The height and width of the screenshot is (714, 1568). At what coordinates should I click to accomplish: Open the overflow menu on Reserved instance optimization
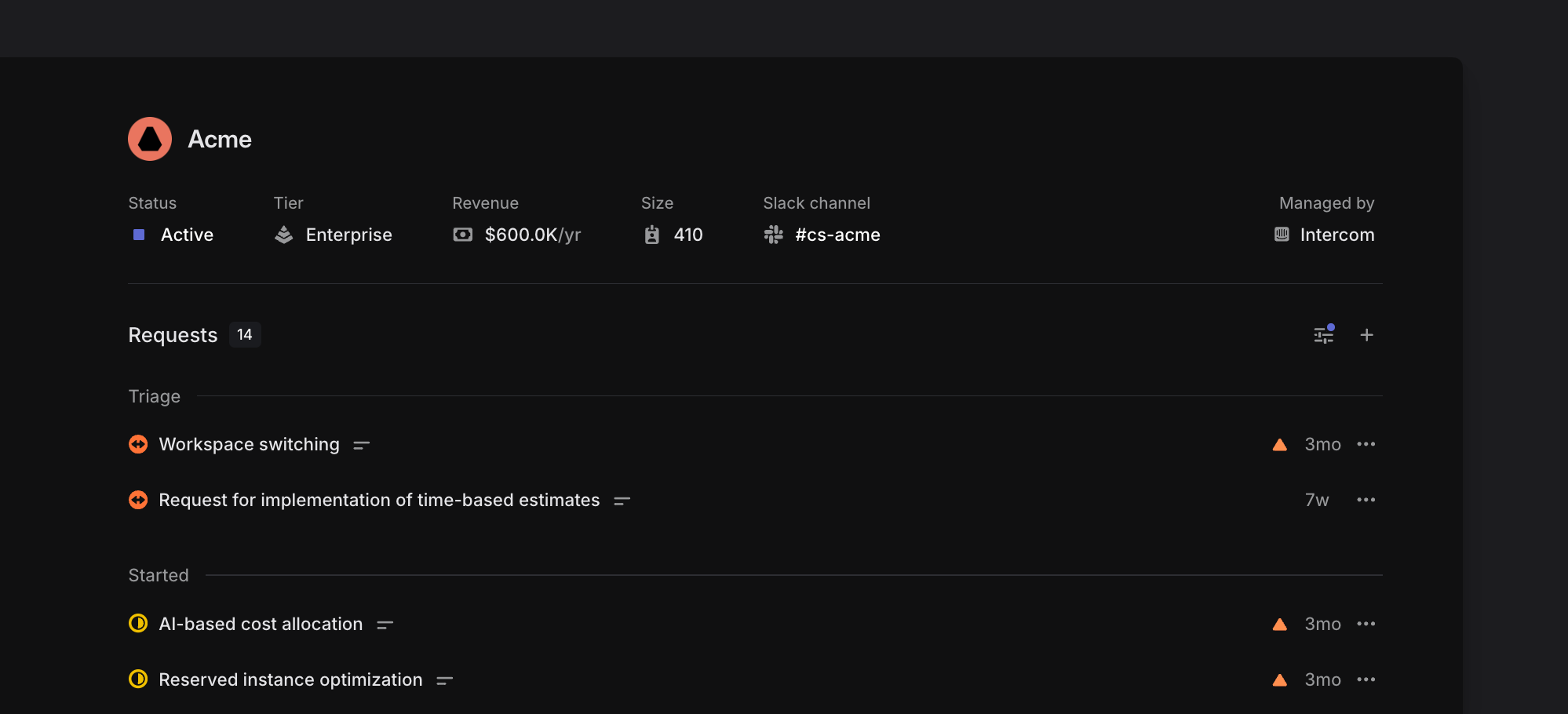(1366, 679)
